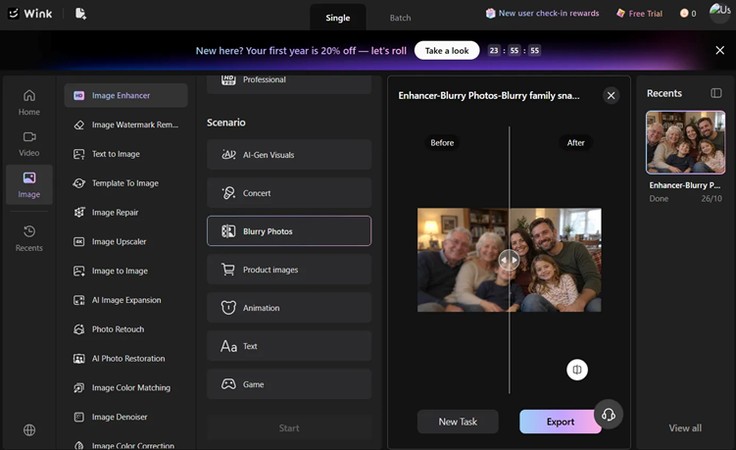Select the Image Enhancer tool

coord(126,95)
